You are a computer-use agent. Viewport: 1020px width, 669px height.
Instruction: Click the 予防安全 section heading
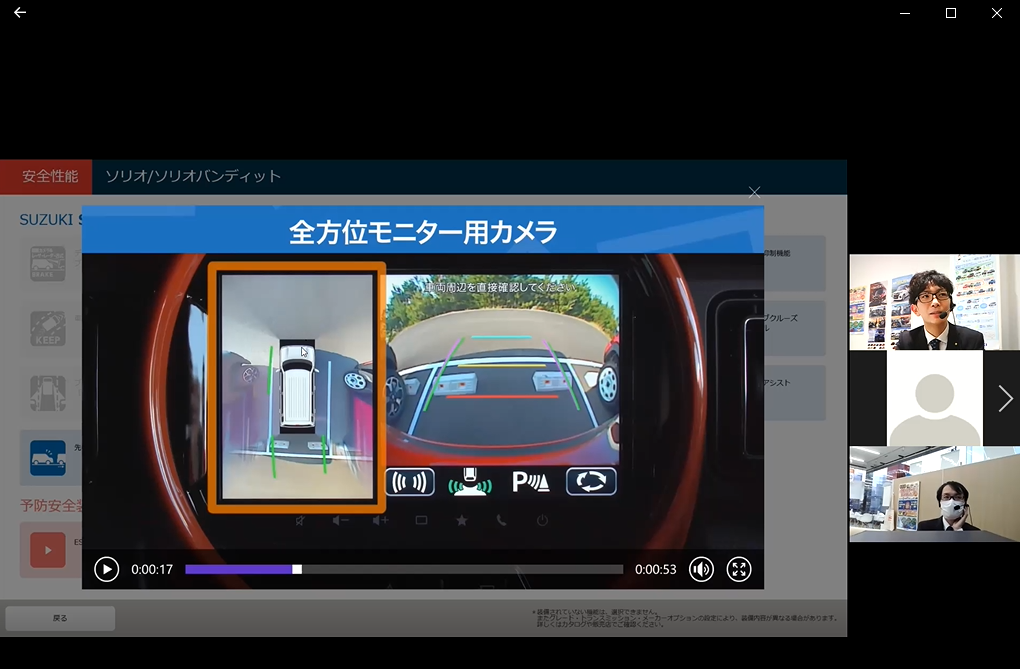coord(51,506)
